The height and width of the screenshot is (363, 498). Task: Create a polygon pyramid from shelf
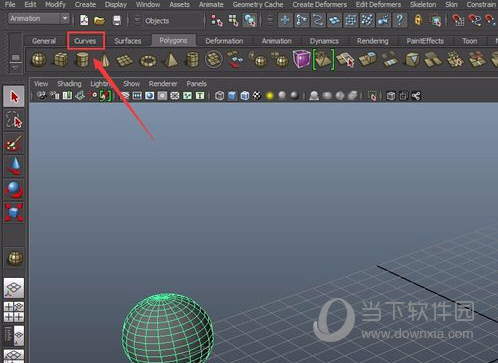(x=171, y=60)
